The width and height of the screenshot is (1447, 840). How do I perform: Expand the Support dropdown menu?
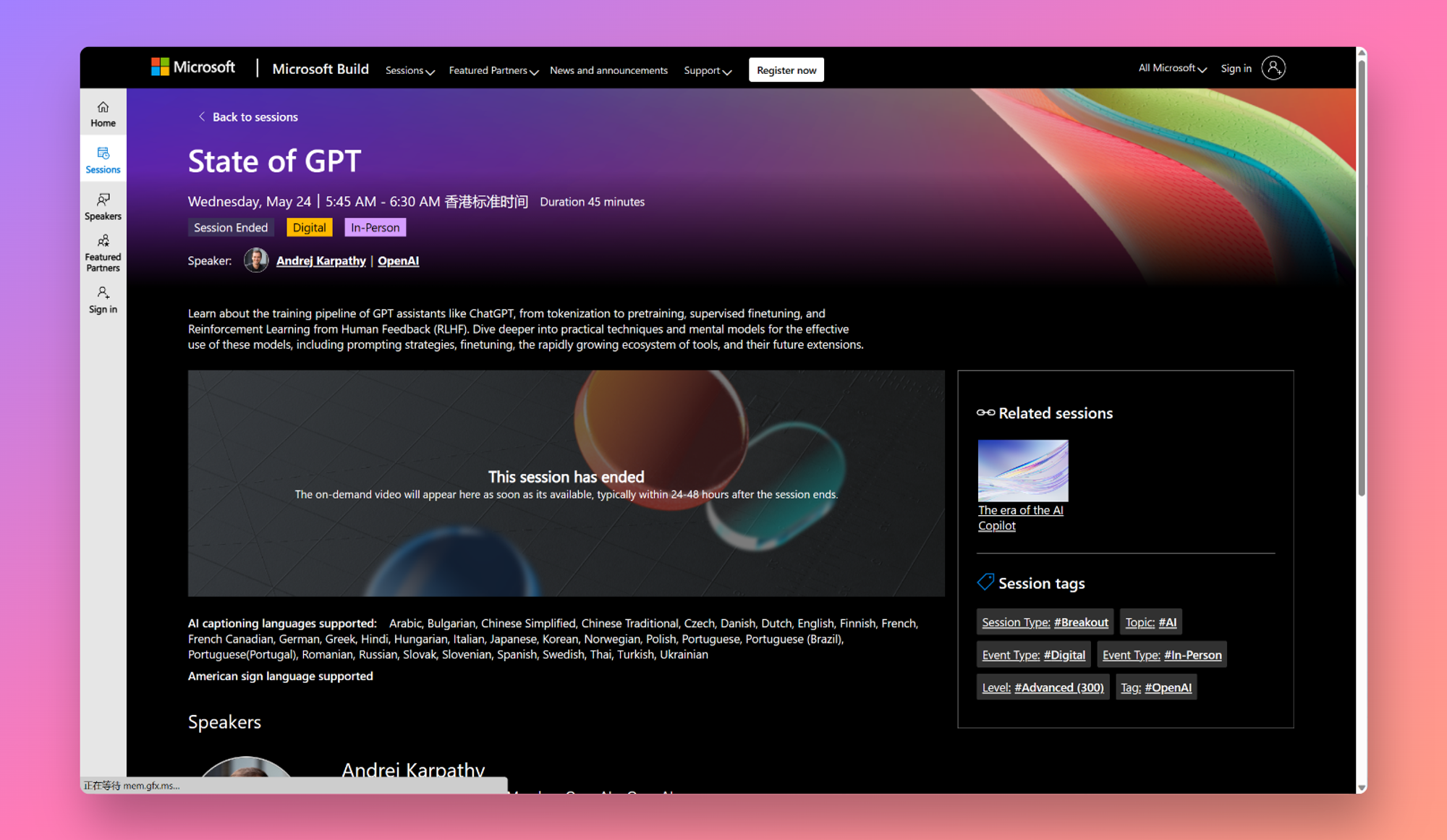coord(708,70)
